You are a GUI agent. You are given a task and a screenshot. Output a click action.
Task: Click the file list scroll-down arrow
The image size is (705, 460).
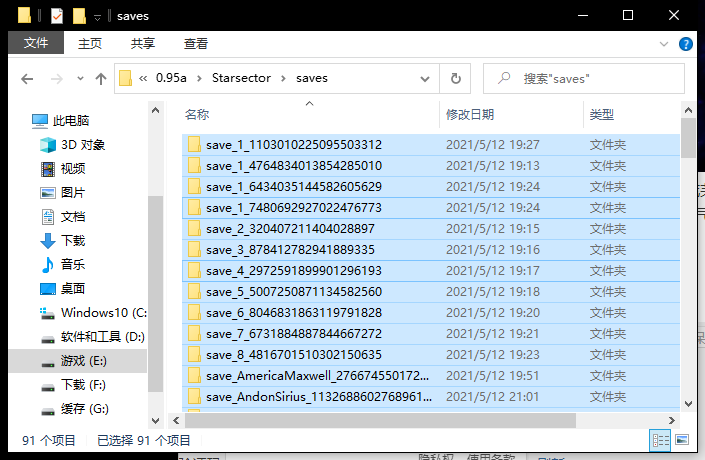[x=688, y=404]
